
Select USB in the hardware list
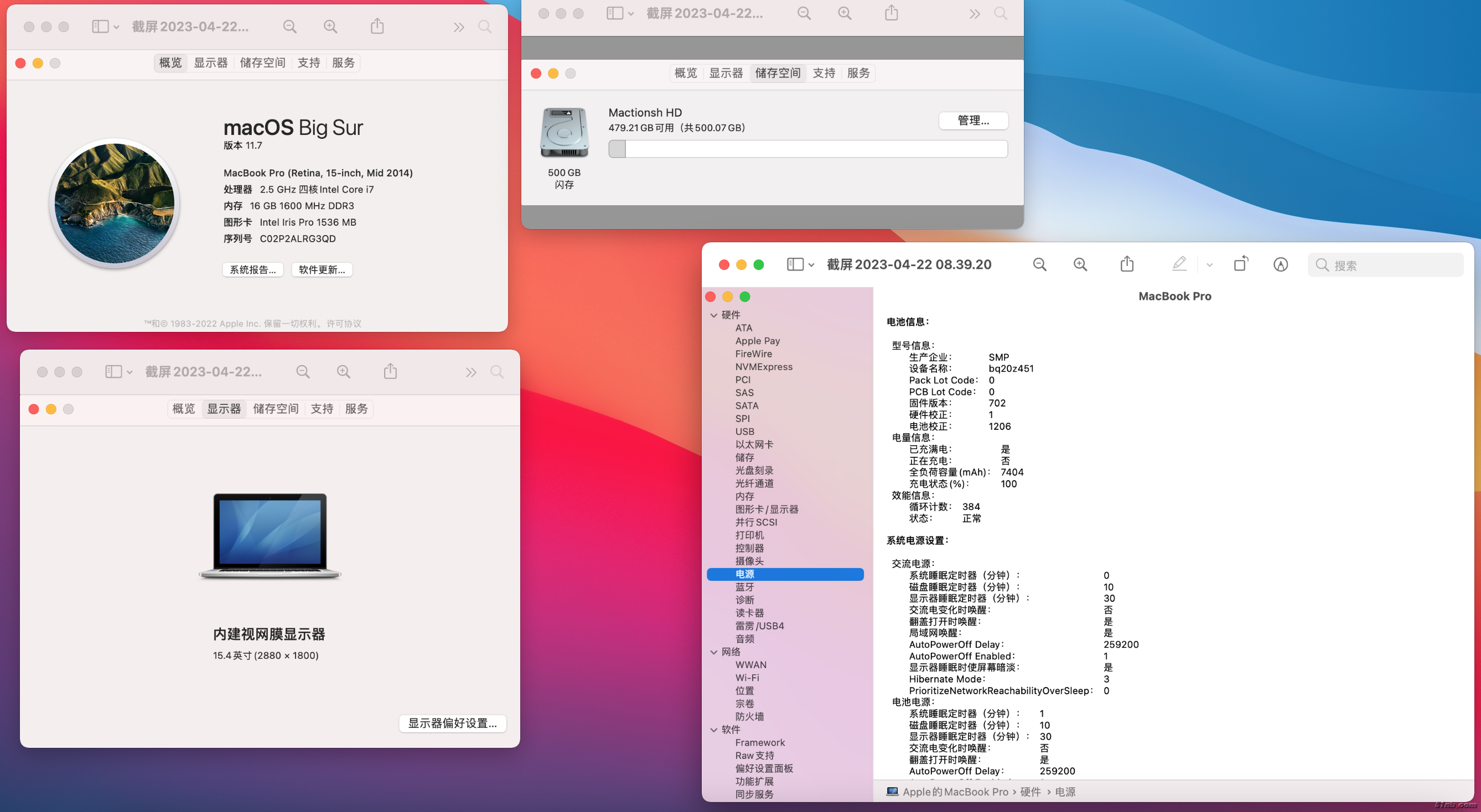744,431
